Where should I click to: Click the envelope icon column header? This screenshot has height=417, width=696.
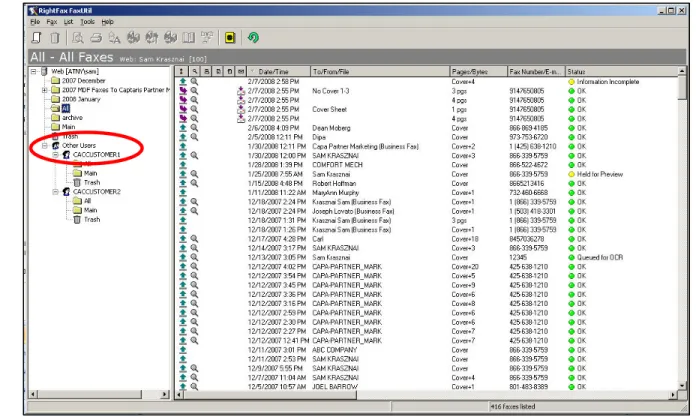click(241, 71)
